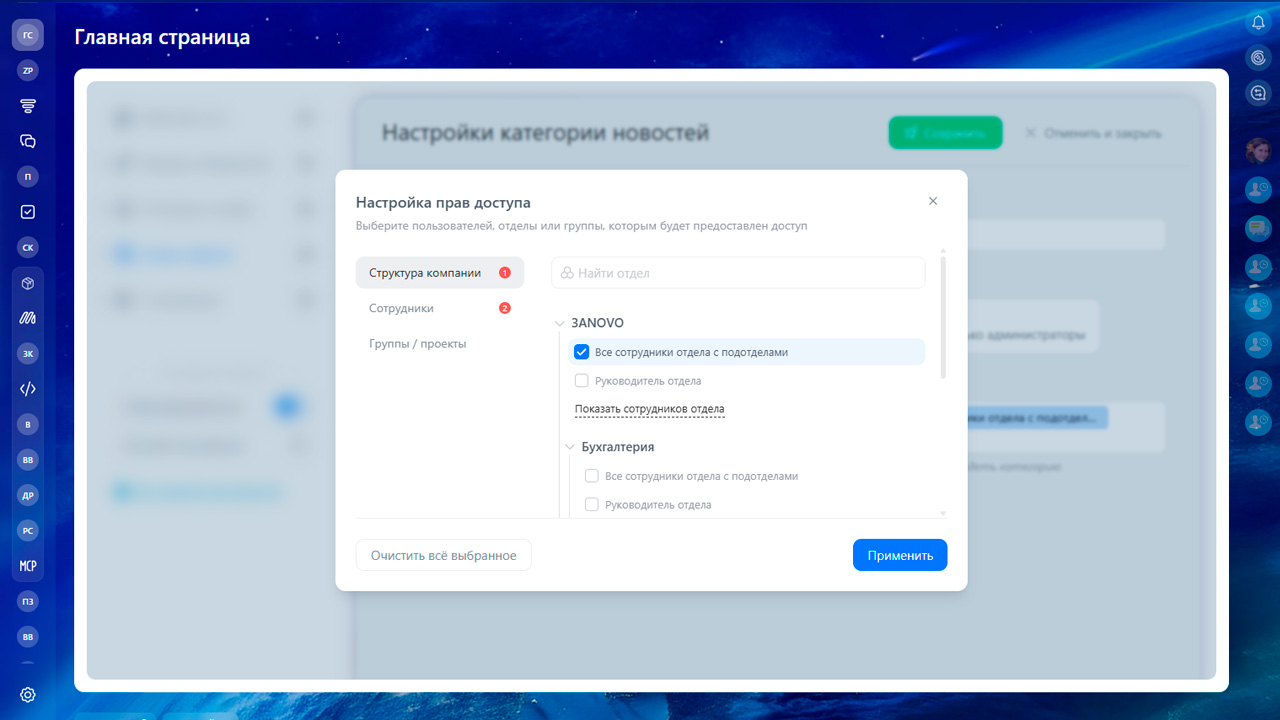Viewport: 1280px width, 720px height.
Task: Open the В sidebar item
Action: 28,425
